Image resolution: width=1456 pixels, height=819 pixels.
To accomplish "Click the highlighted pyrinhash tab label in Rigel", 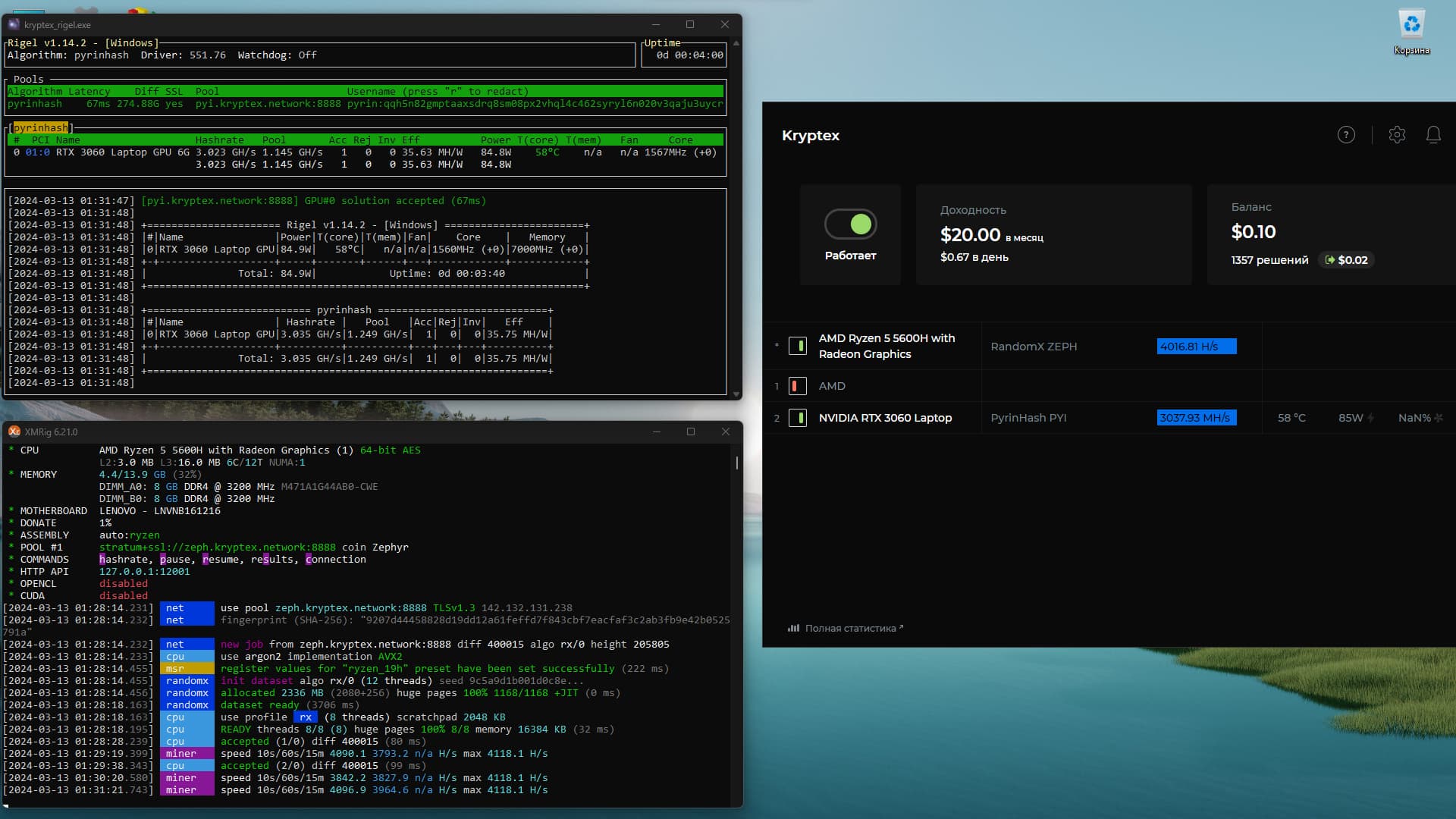I will click(40, 127).
